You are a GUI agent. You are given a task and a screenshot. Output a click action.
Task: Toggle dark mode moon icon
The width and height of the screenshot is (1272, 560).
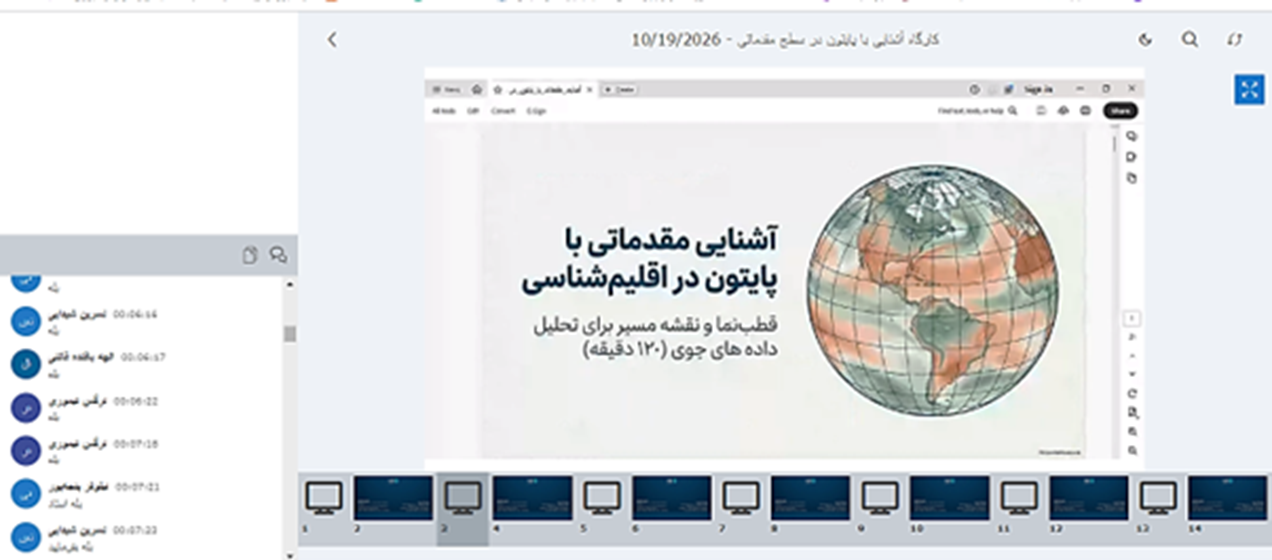click(x=1146, y=40)
